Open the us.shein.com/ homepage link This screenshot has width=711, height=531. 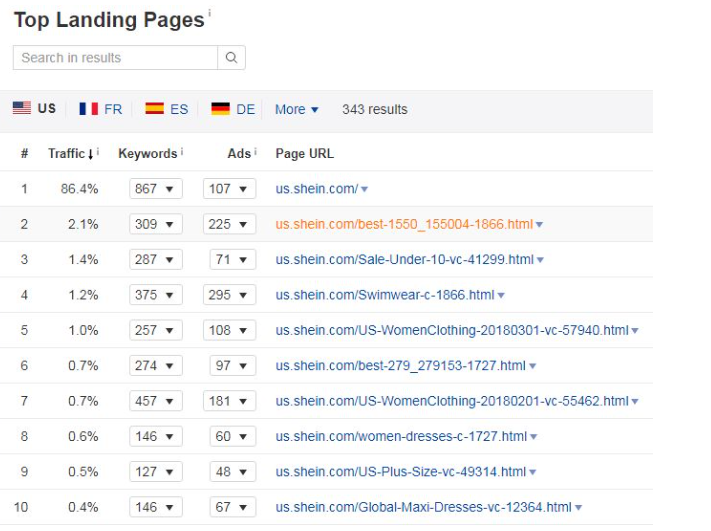(x=317, y=189)
